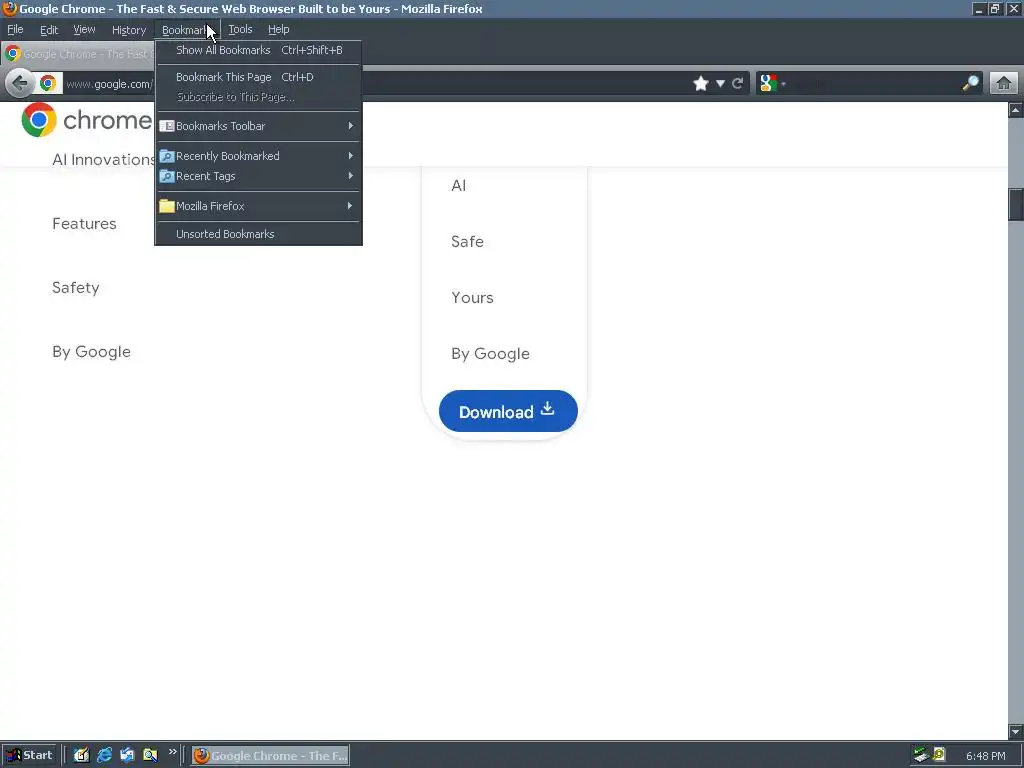1024x768 pixels.
Task: Click Safe in the center card
Action: tap(468, 242)
